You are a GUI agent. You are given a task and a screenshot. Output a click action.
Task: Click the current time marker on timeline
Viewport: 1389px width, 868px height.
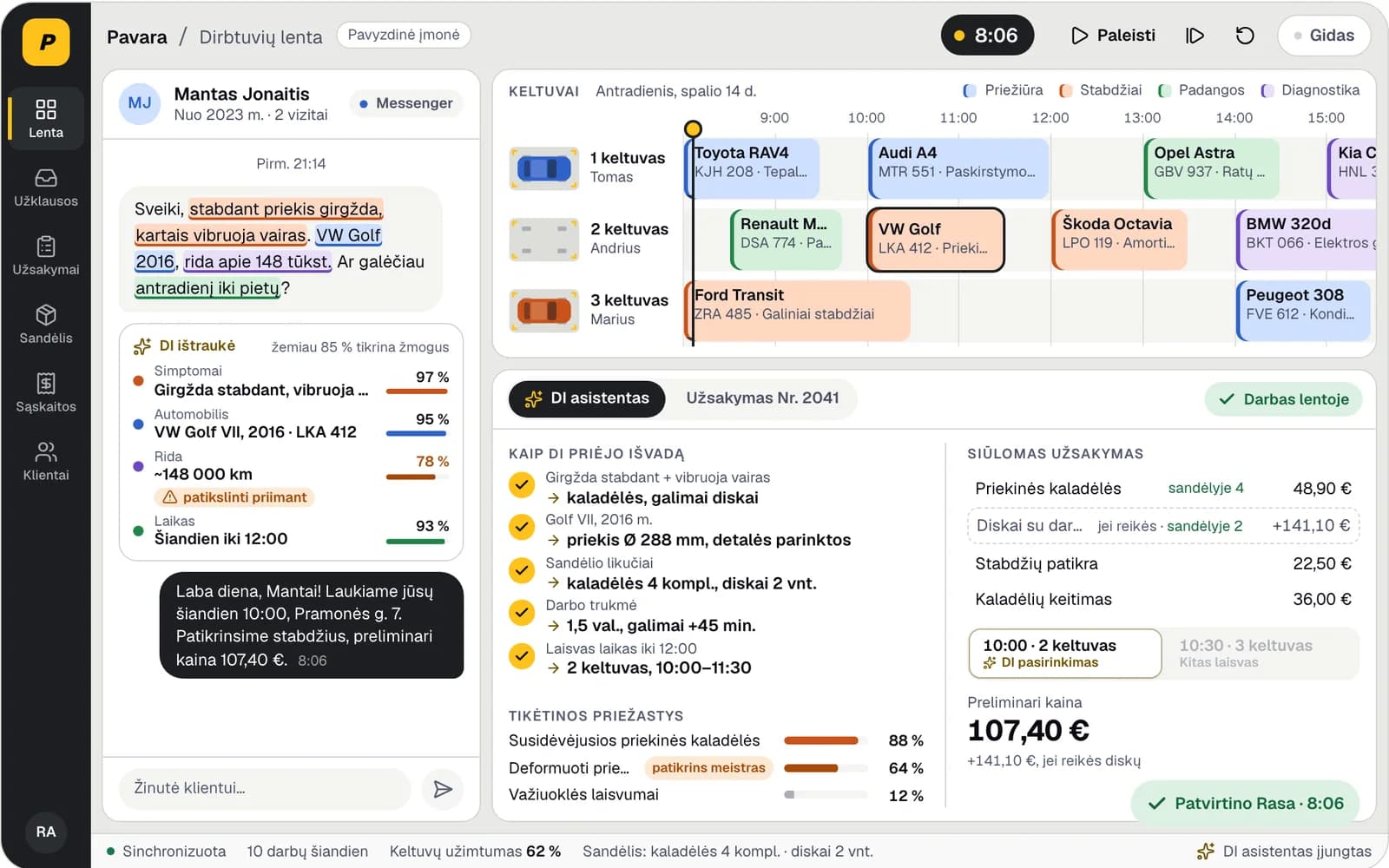click(693, 129)
